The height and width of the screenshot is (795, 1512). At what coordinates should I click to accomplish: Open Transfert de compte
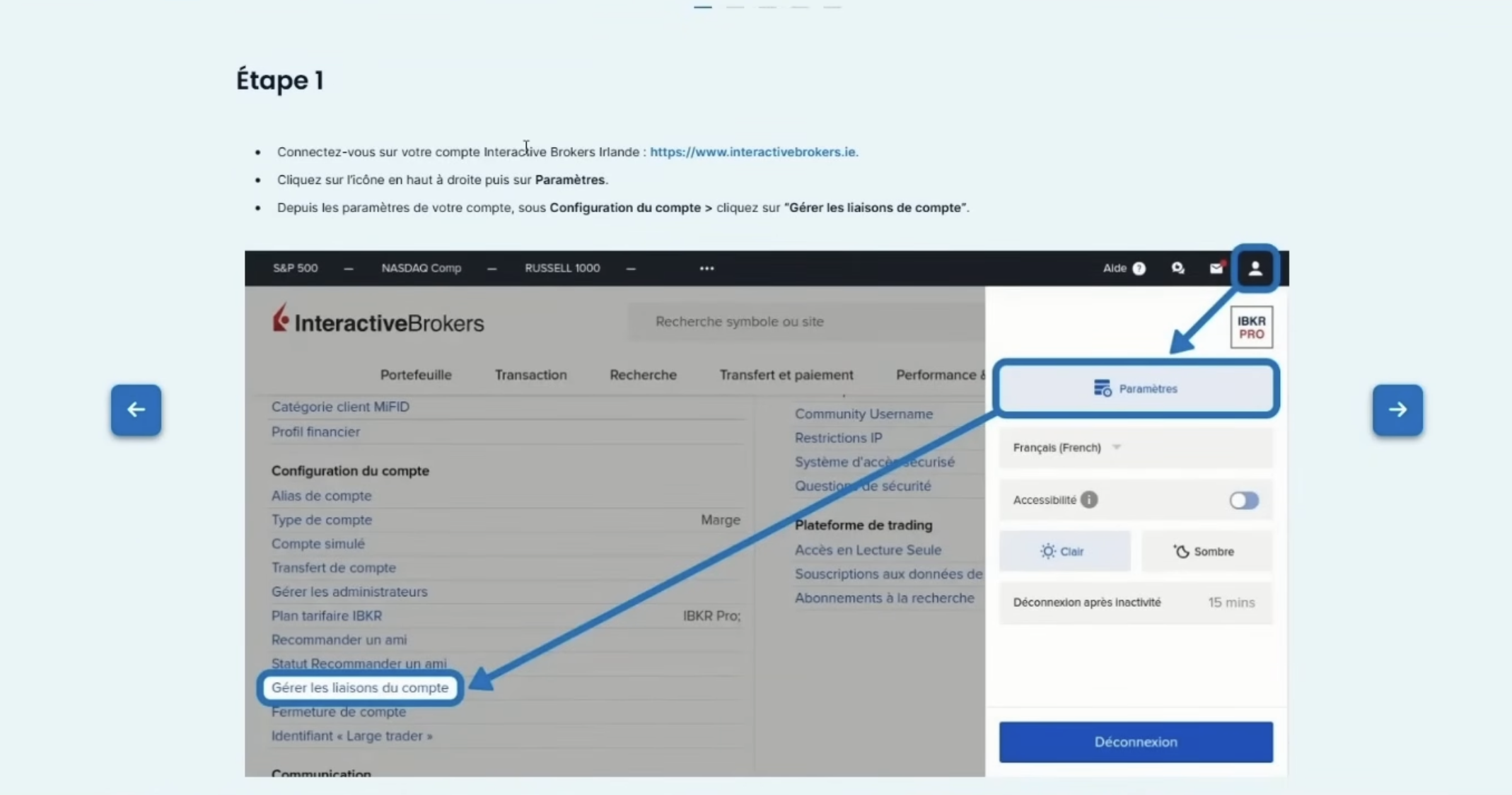coord(334,568)
